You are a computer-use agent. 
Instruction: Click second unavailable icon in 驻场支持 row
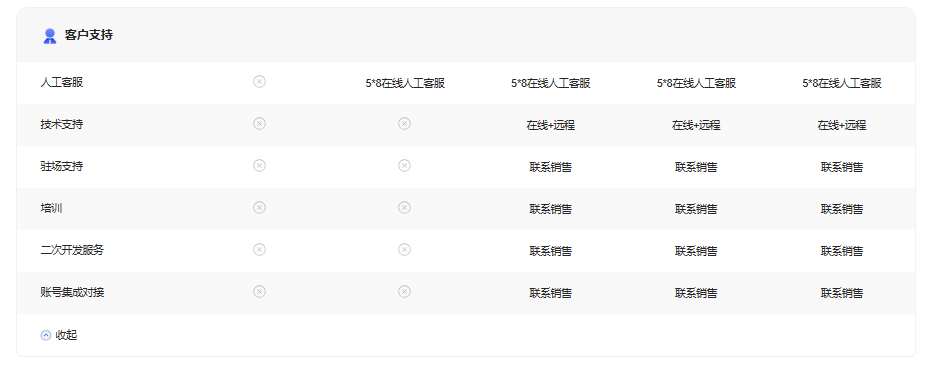point(404,166)
